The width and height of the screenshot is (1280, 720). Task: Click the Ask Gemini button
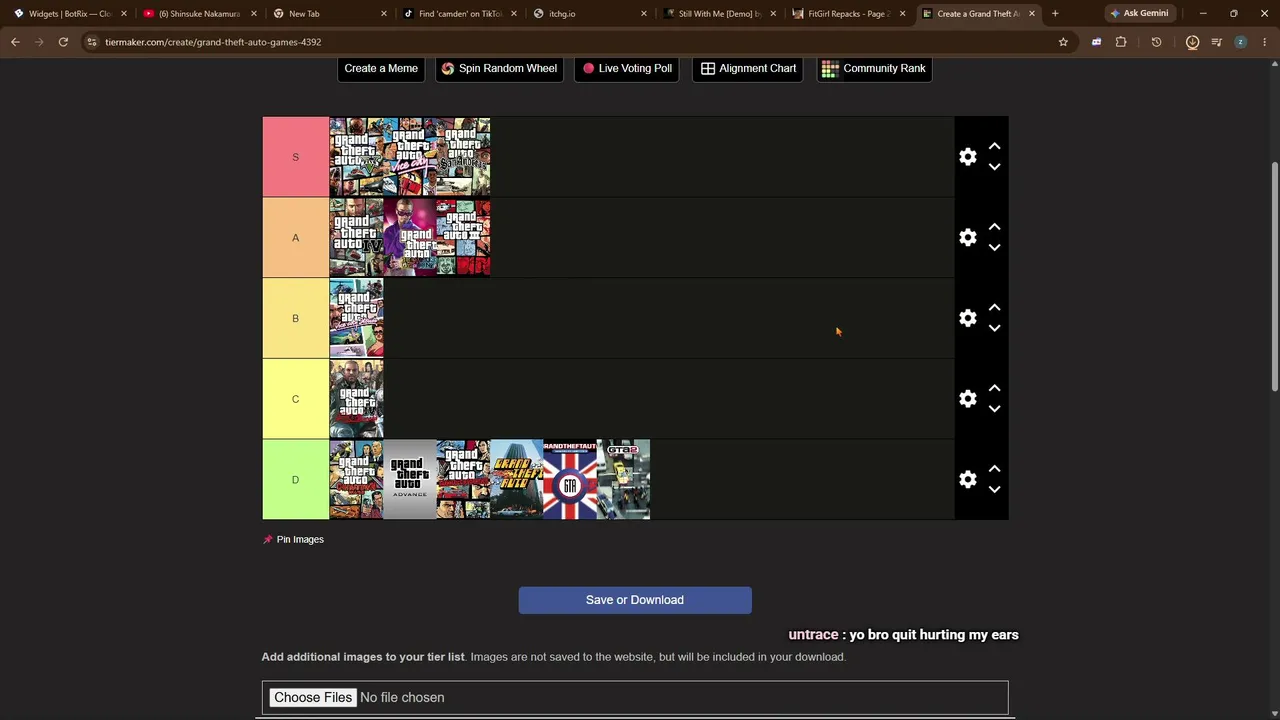click(1139, 14)
